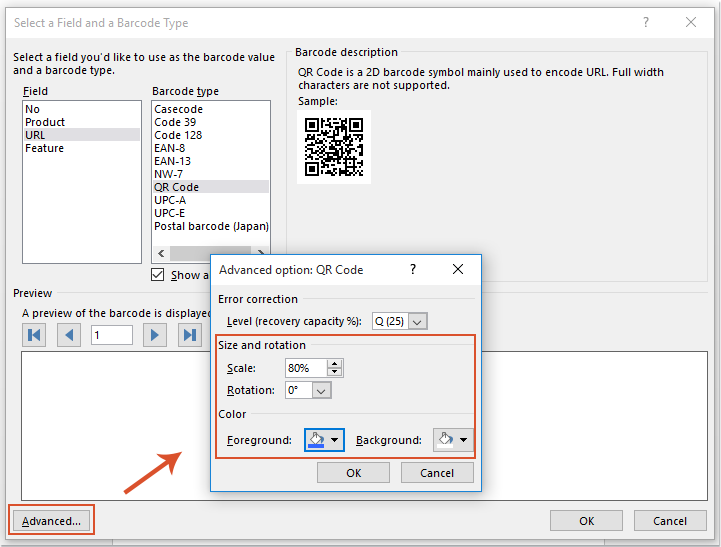Jump to last record in preview
The height and width of the screenshot is (547, 721).
tap(189, 335)
